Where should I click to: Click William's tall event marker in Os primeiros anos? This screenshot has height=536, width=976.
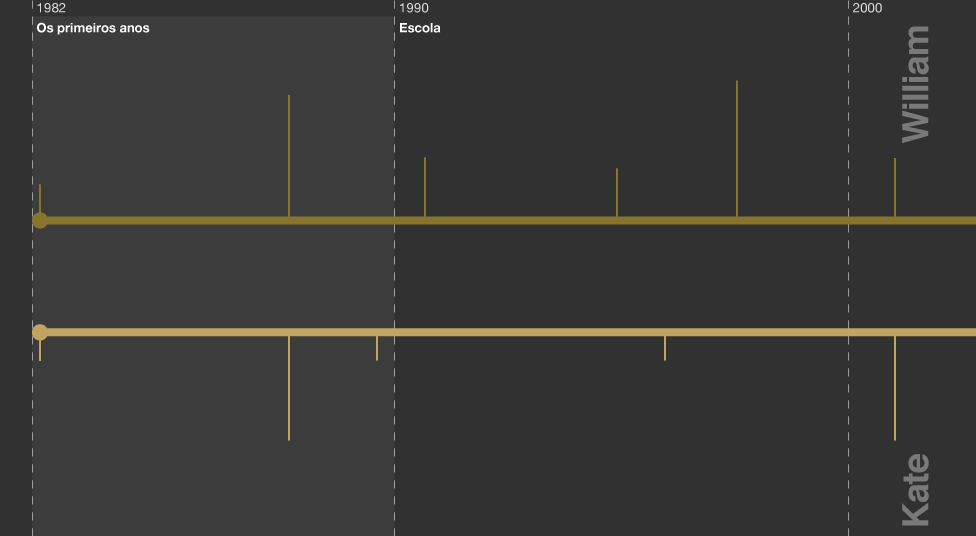pyautogui.click(x=289, y=155)
